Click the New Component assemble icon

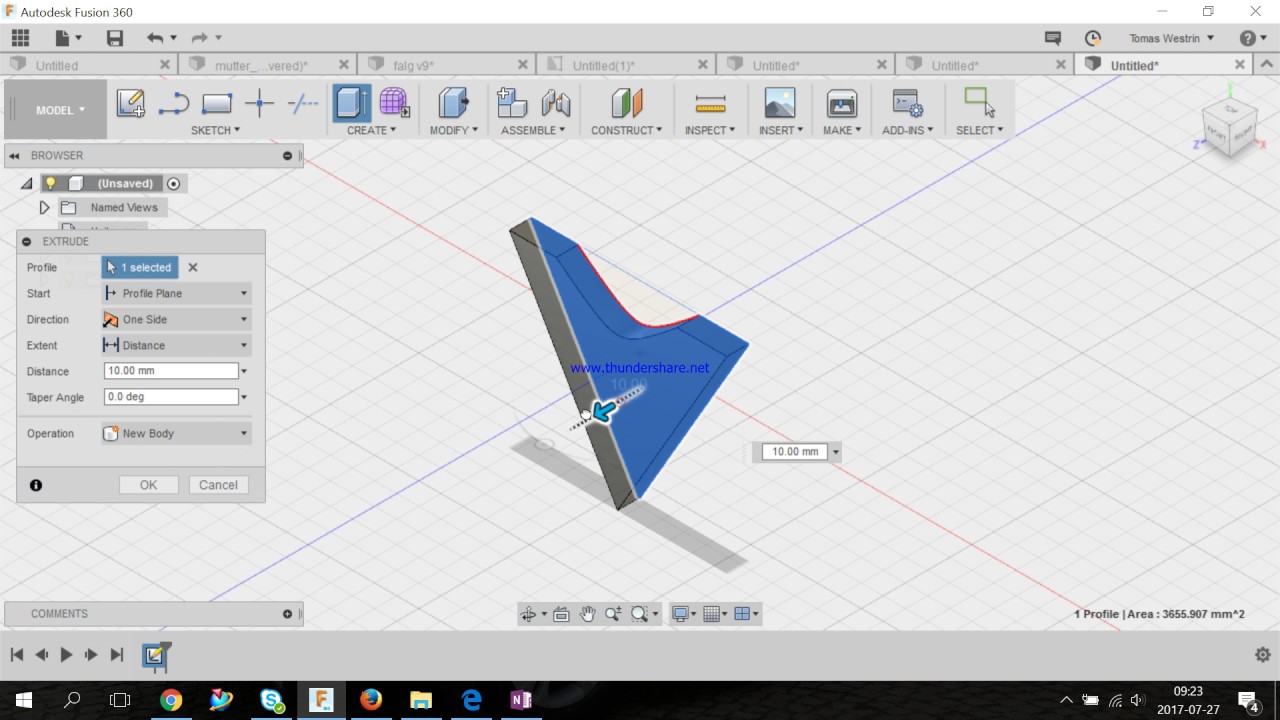pyautogui.click(x=512, y=103)
